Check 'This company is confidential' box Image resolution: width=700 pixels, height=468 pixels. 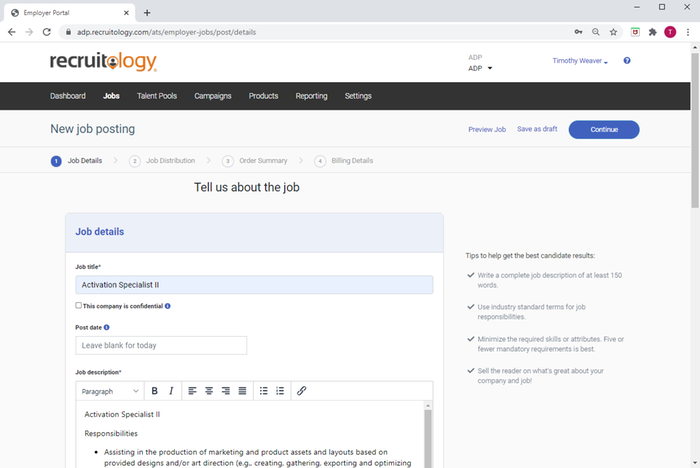tap(79, 305)
